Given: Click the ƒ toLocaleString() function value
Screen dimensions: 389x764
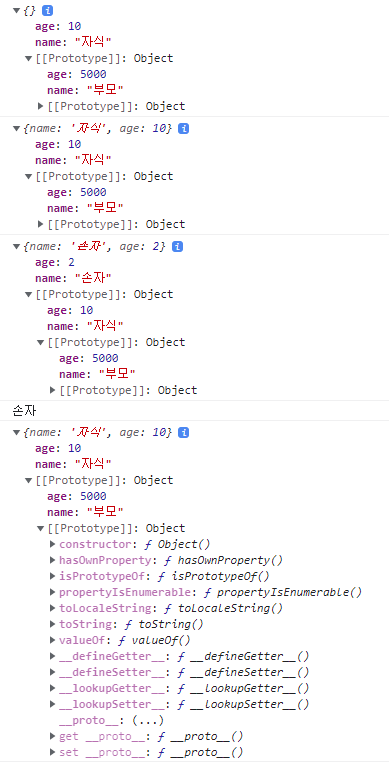Looking at the screenshot, I should coord(223,609).
